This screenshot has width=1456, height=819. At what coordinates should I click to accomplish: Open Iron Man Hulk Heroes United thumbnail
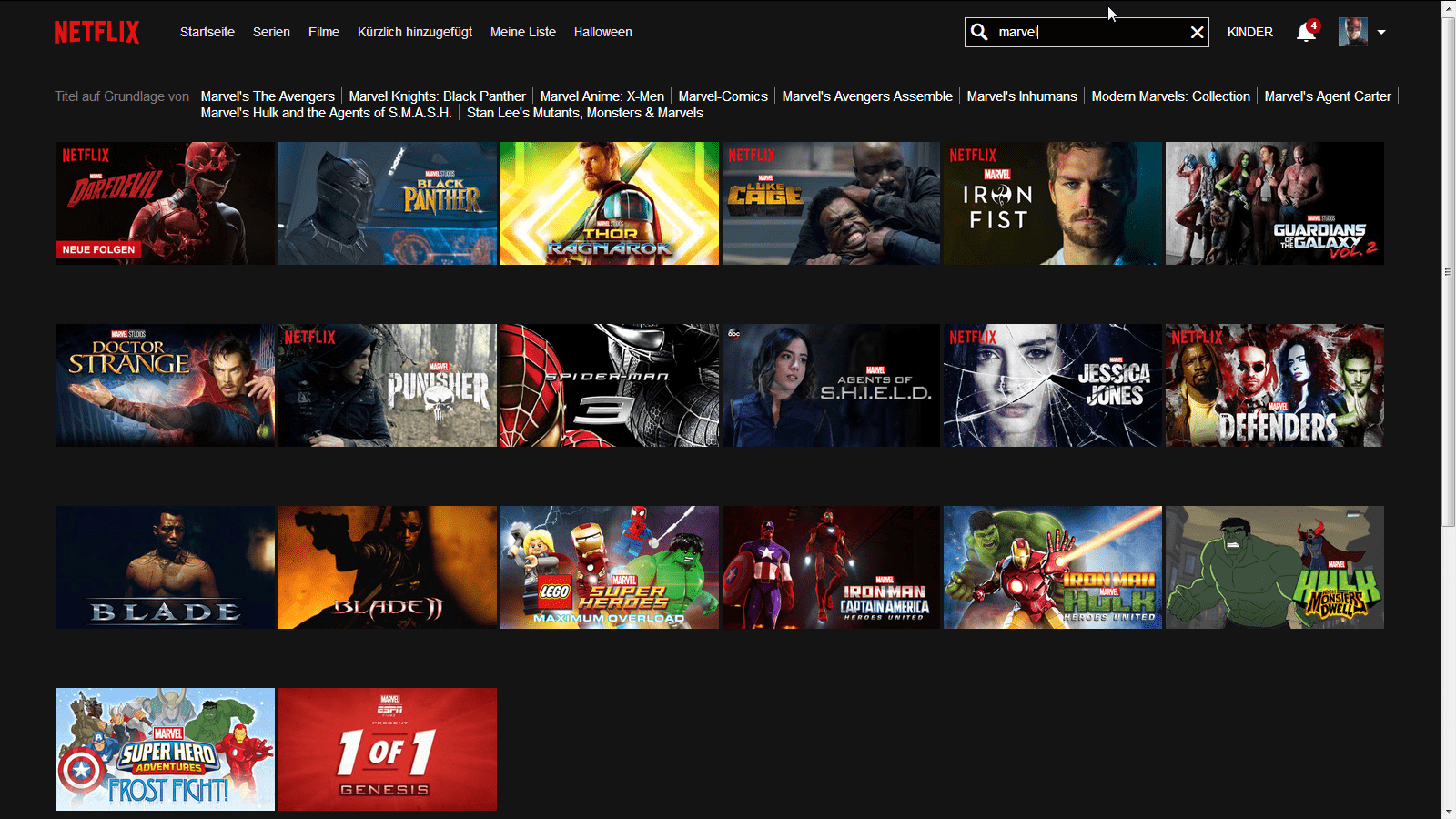[x=1053, y=567]
